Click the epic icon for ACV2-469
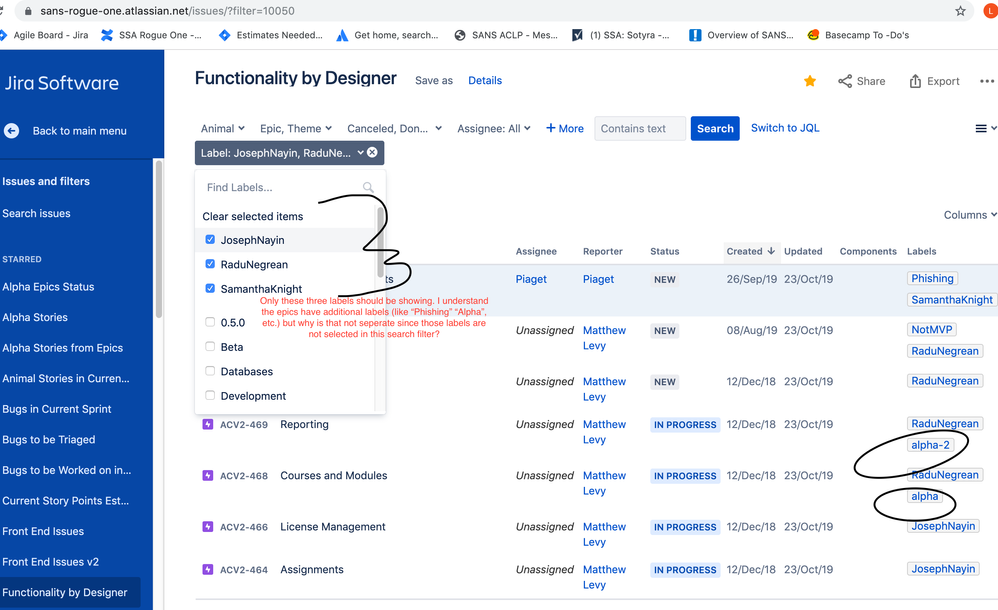 (207, 424)
